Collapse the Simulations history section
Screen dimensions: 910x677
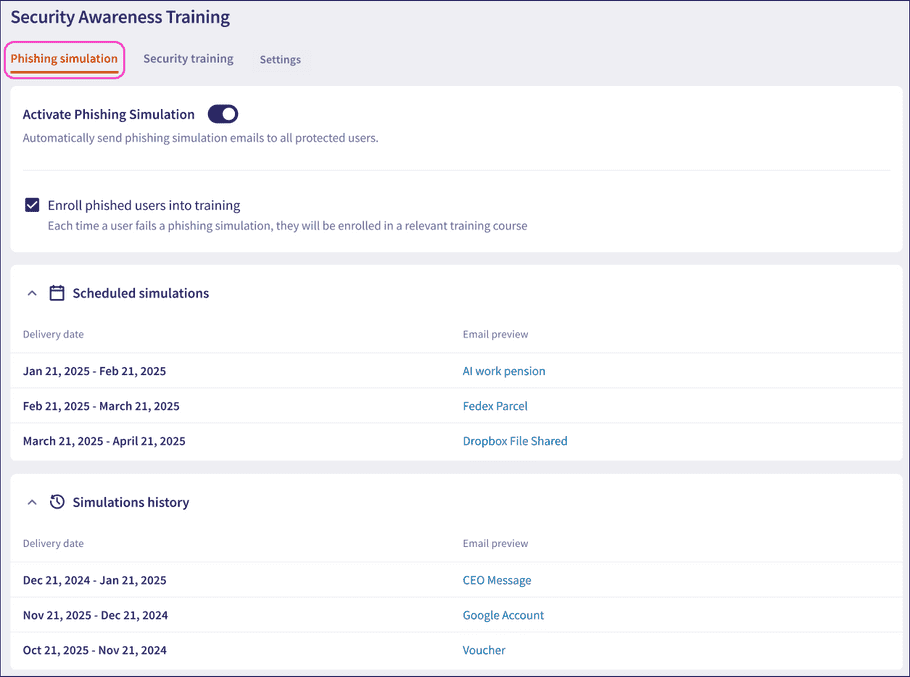31,501
